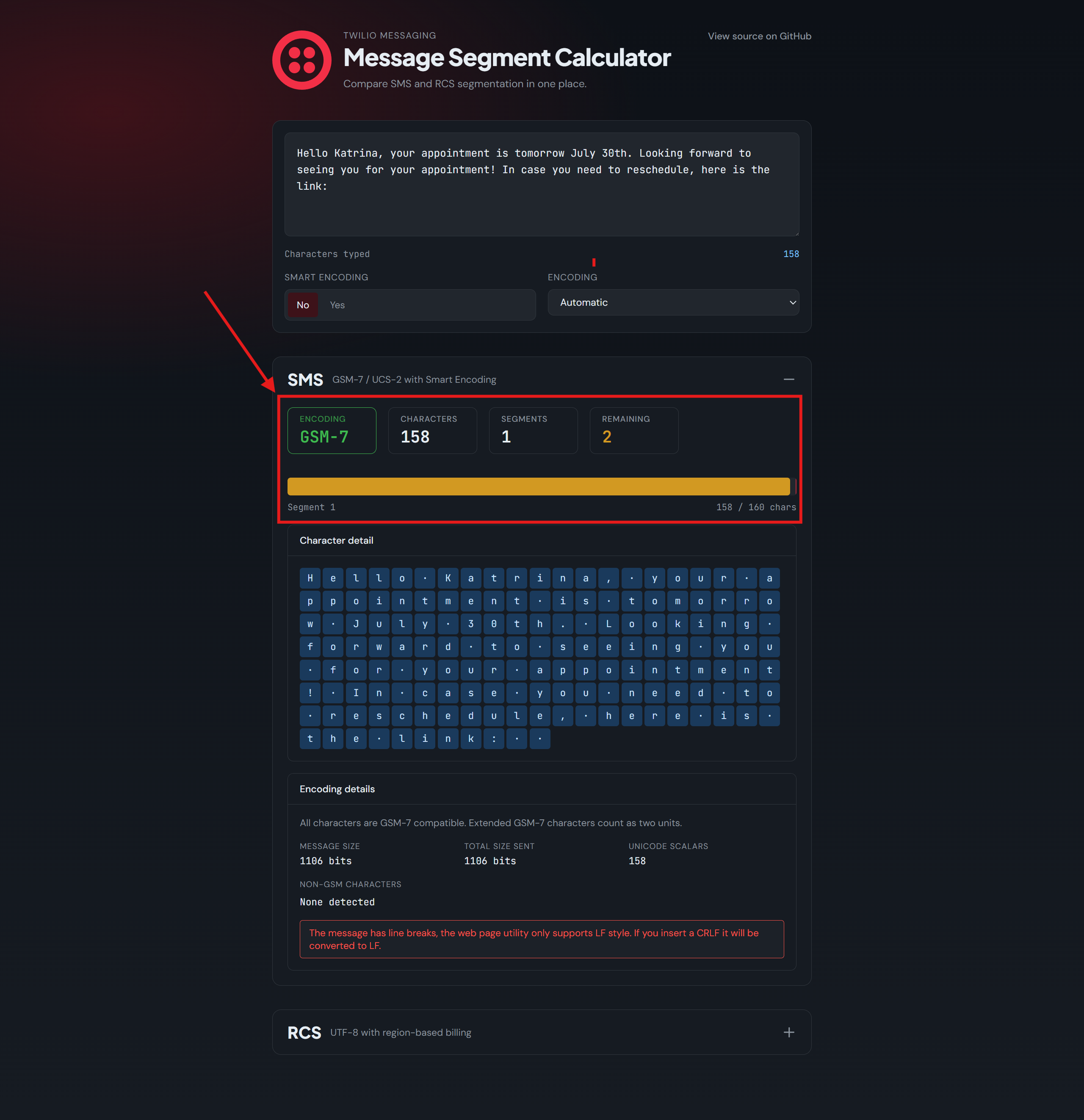The width and height of the screenshot is (1084, 1120).
Task: Click the red line breaks warning box
Action: tap(541, 939)
